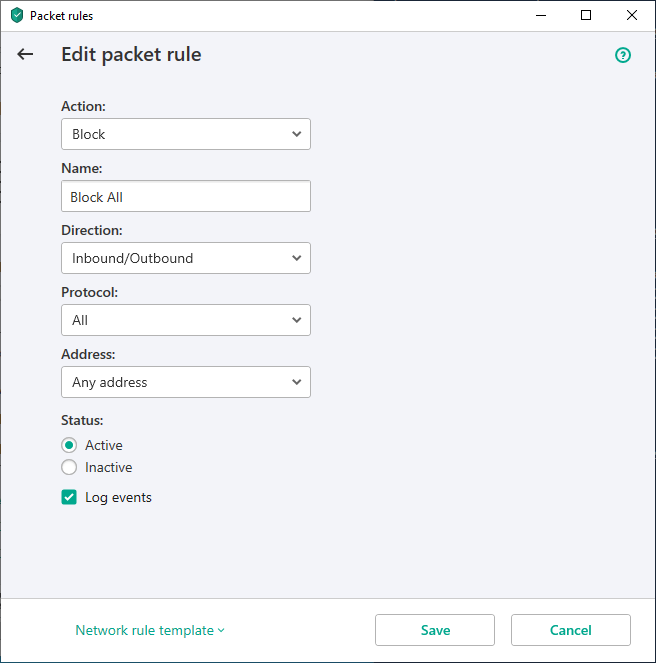Screen dimensions: 656x663
Task: Click the Edit packet rule heading
Action: tap(131, 55)
